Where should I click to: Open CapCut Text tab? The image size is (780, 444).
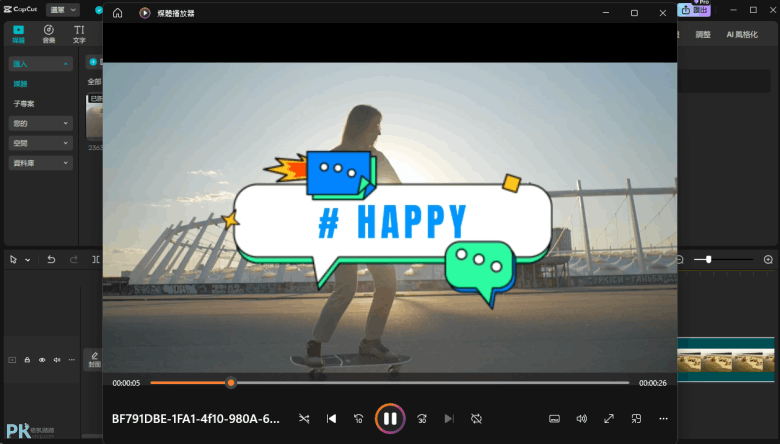pyautogui.click(x=79, y=34)
